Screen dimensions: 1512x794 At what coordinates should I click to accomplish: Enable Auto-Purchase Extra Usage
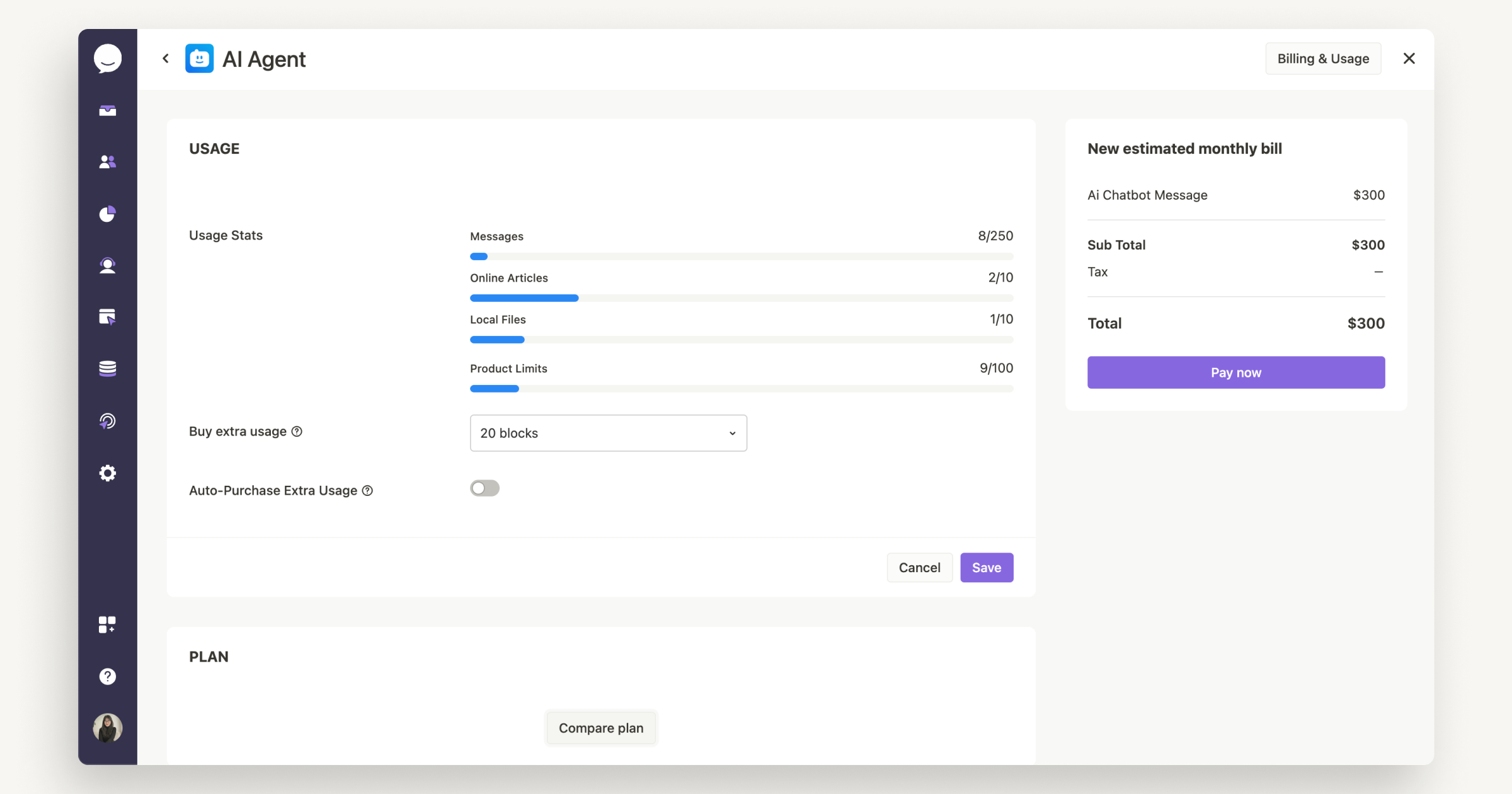point(484,488)
